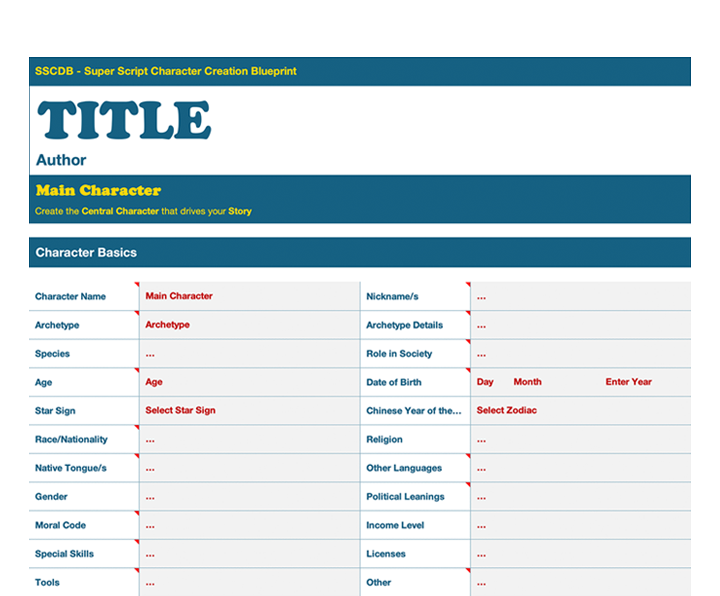Select the Special Skills value cell
Viewport: 720px width, 596px height.
(x=248, y=554)
